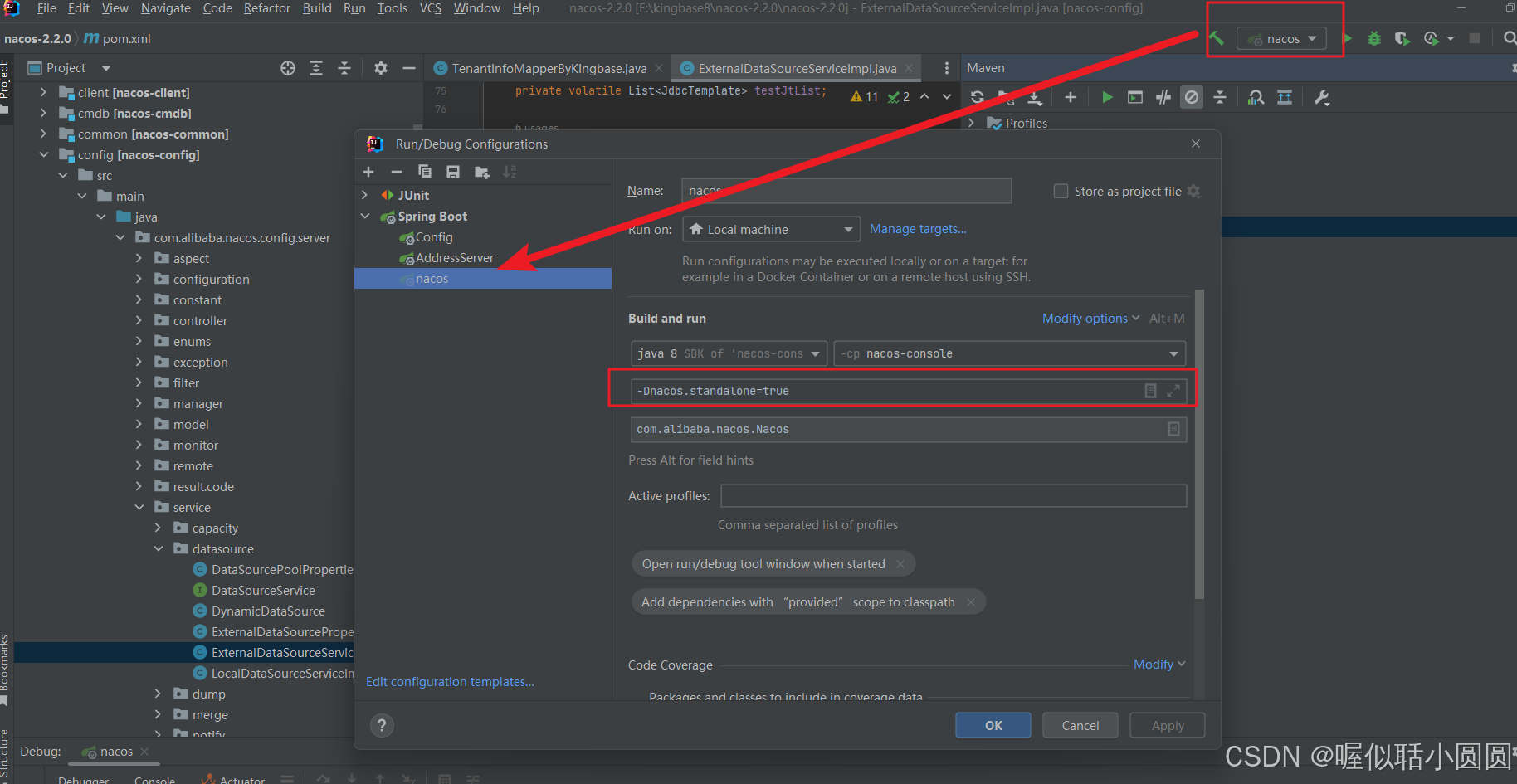
Task: Run with Coverage using the shield icon
Action: 1402,38
